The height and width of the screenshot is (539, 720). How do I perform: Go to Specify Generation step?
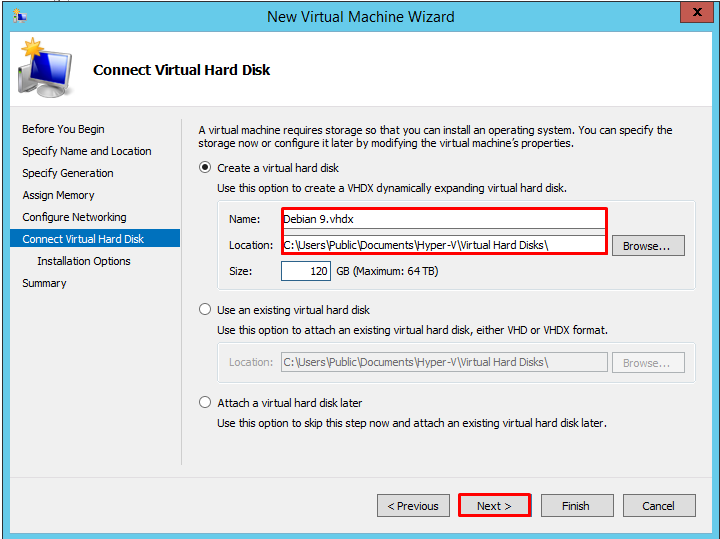tap(68, 173)
